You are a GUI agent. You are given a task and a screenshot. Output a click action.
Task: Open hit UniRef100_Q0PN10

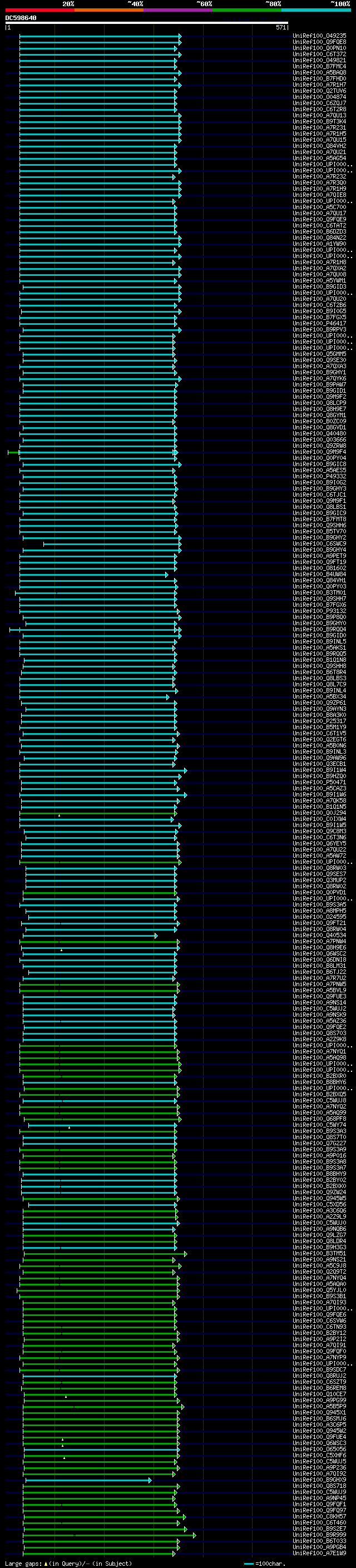click(x=319, y=48)
